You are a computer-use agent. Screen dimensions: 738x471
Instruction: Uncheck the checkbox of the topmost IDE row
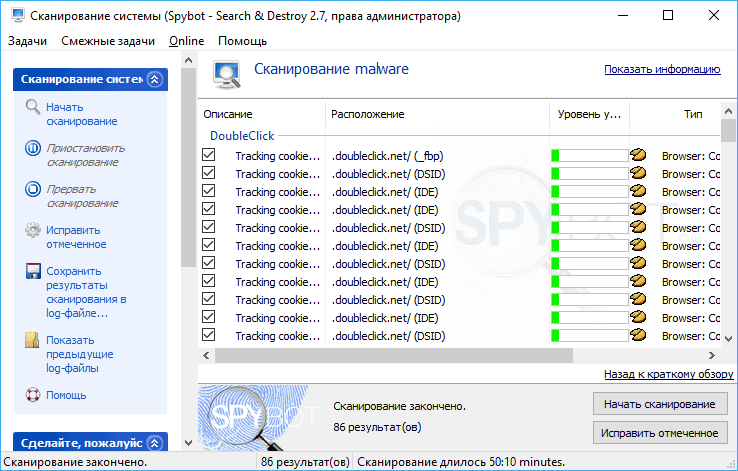click(209, 191)
